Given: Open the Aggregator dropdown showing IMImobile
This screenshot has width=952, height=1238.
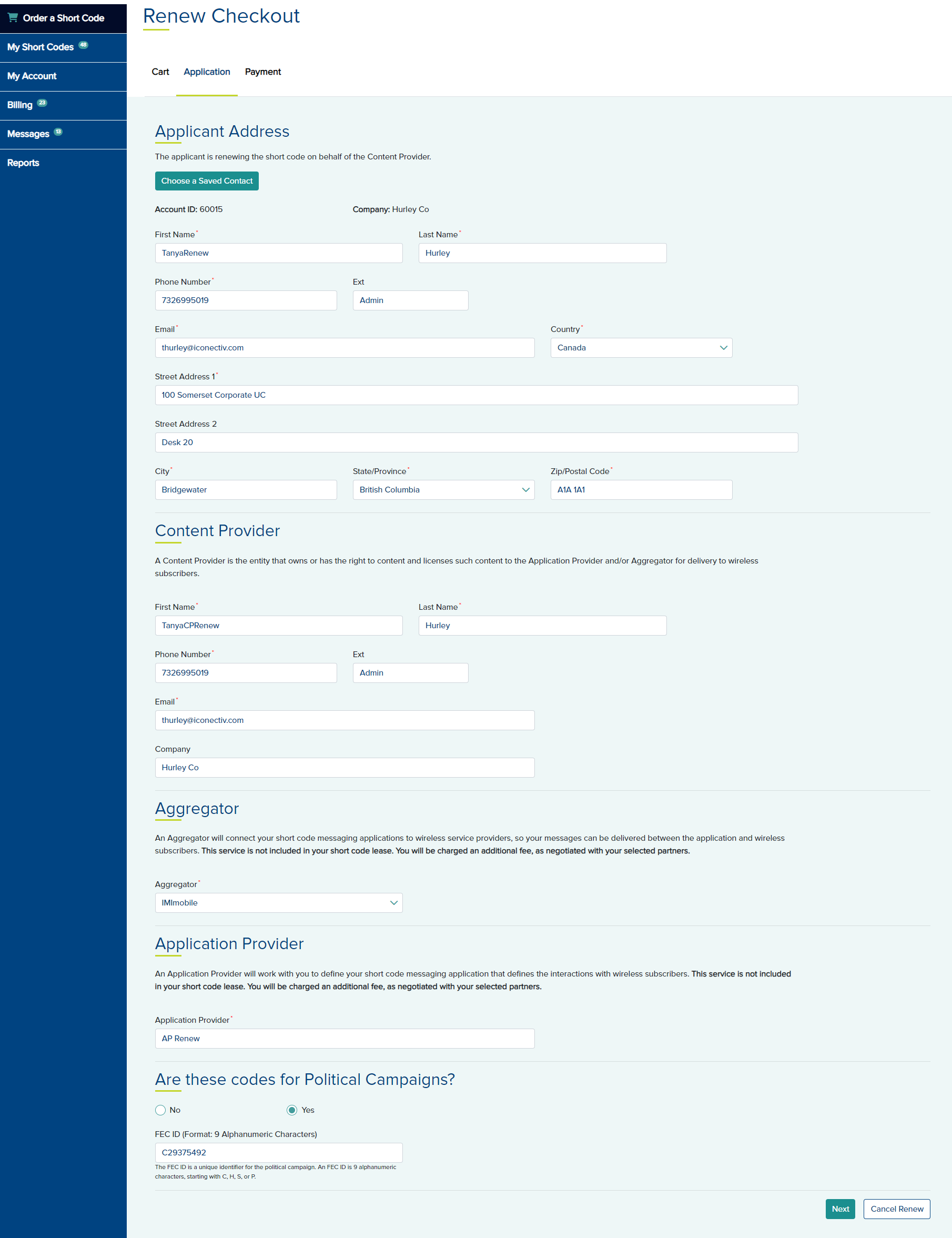Looking at the screenshot, I should [x=278, y=902].
